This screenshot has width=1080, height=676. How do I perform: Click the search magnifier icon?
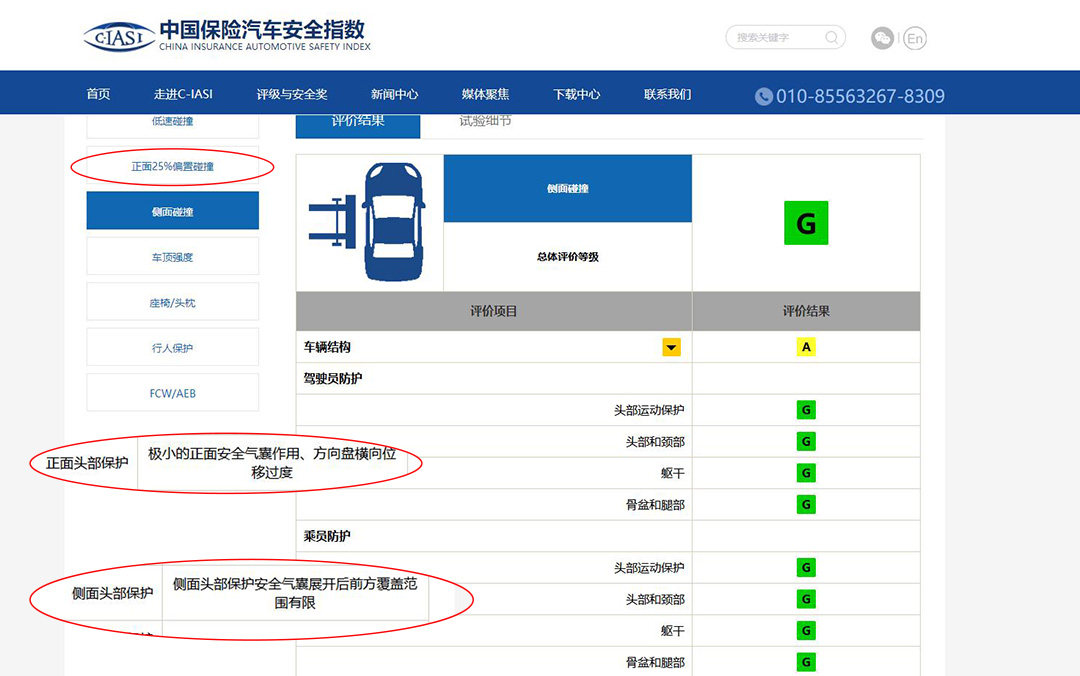point(831,38)
